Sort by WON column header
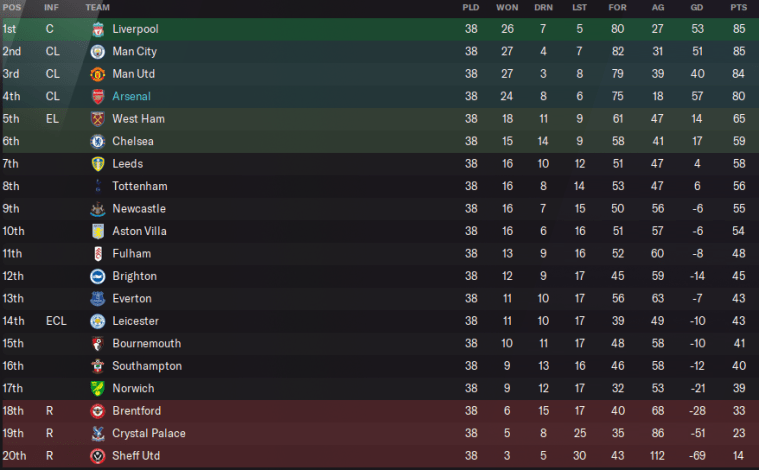Image resolution: width=759 pixels, height=470 pixels. point(507,7)
